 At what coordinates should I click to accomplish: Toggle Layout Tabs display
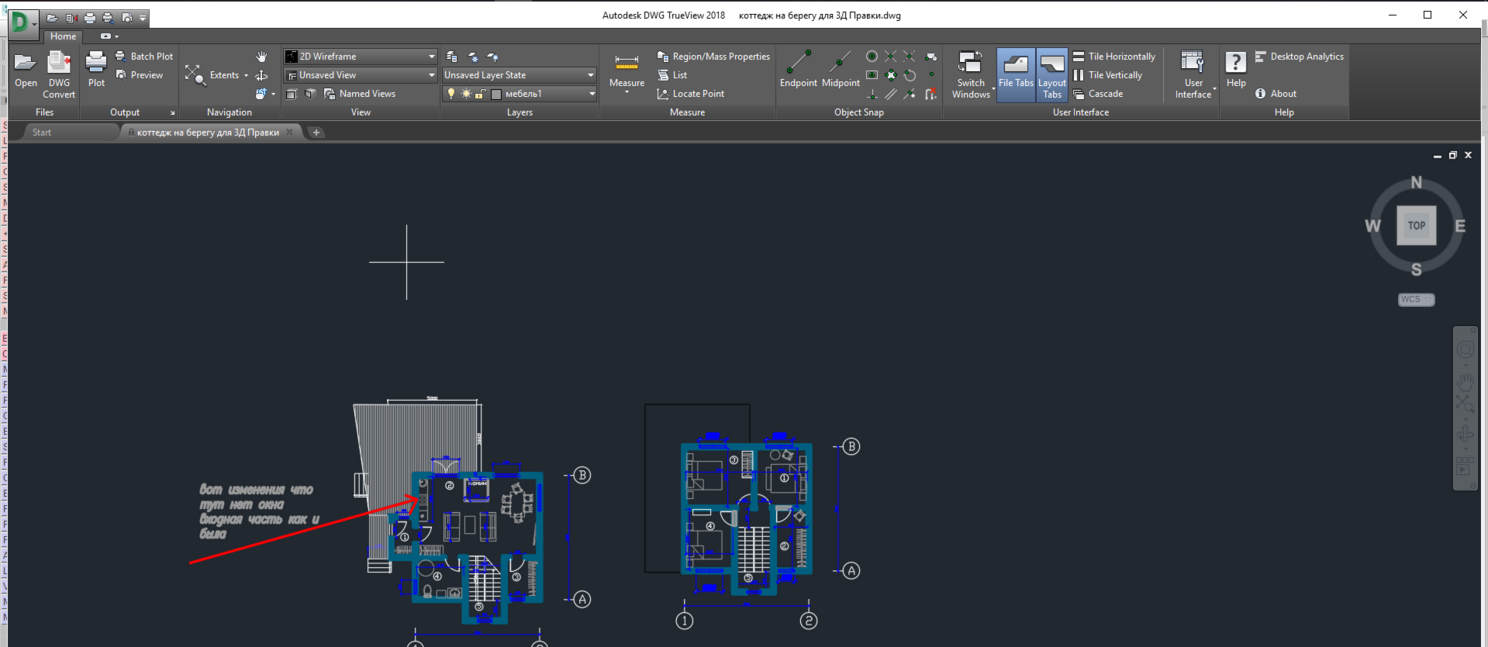[1052, 74]
